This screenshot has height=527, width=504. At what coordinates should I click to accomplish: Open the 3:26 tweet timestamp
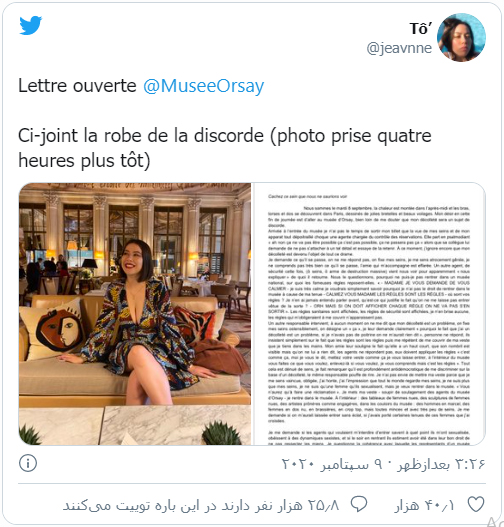[441, 464]
